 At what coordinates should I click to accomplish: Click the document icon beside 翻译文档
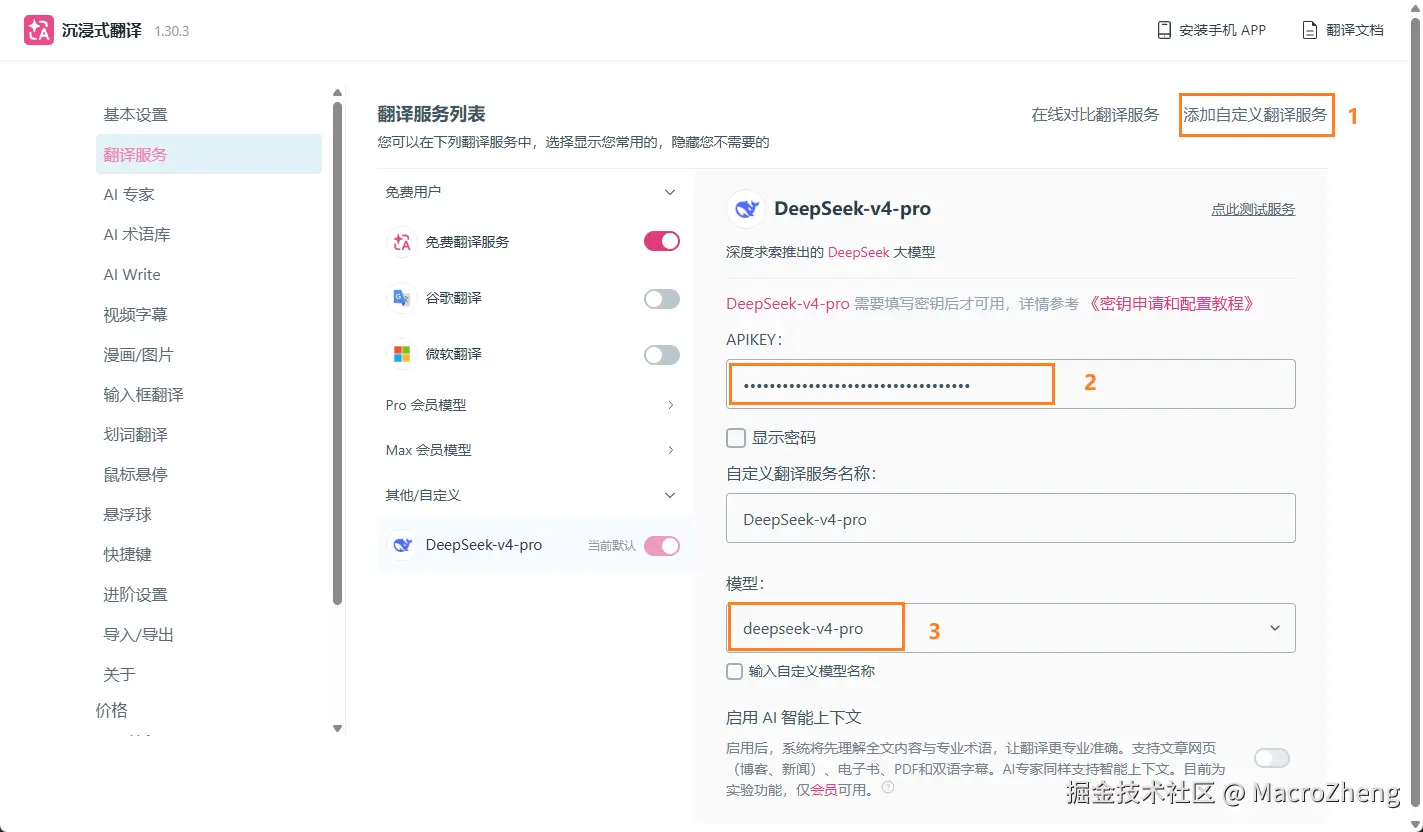point(1310,30)
